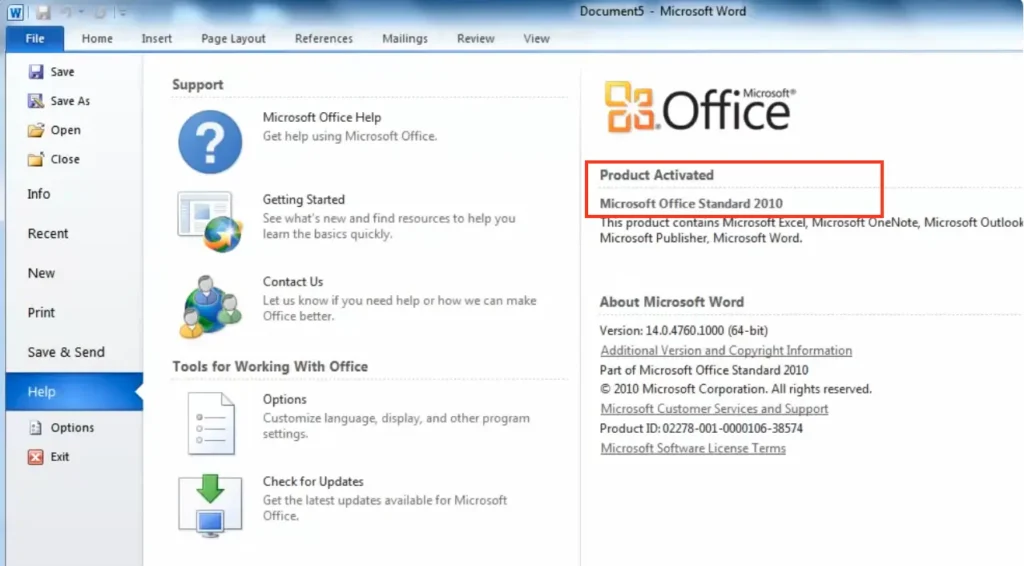The height and width of the screenshot is (566, 1024).
Task: Click the Save icon in Quick Access Toolbar
Action: (43, 12)
